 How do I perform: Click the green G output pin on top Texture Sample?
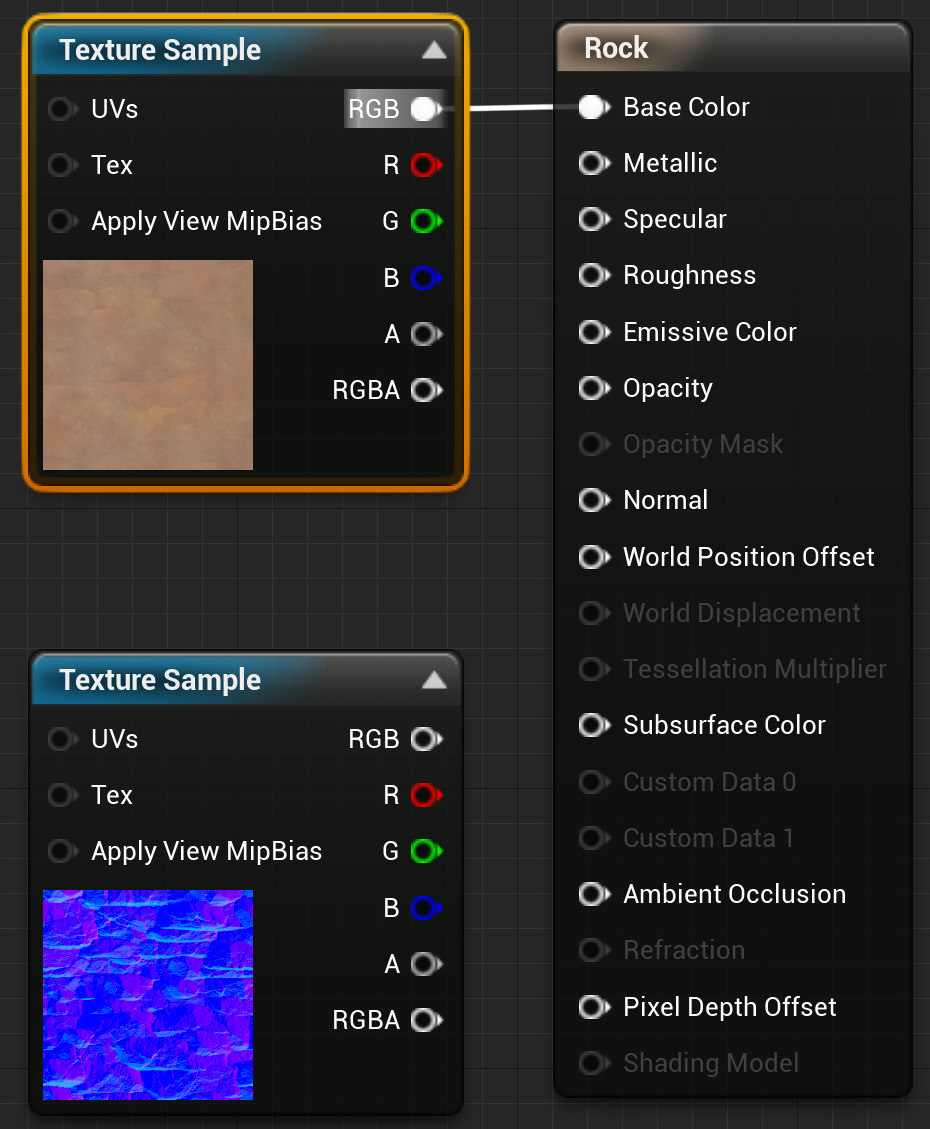pos(425,221)
